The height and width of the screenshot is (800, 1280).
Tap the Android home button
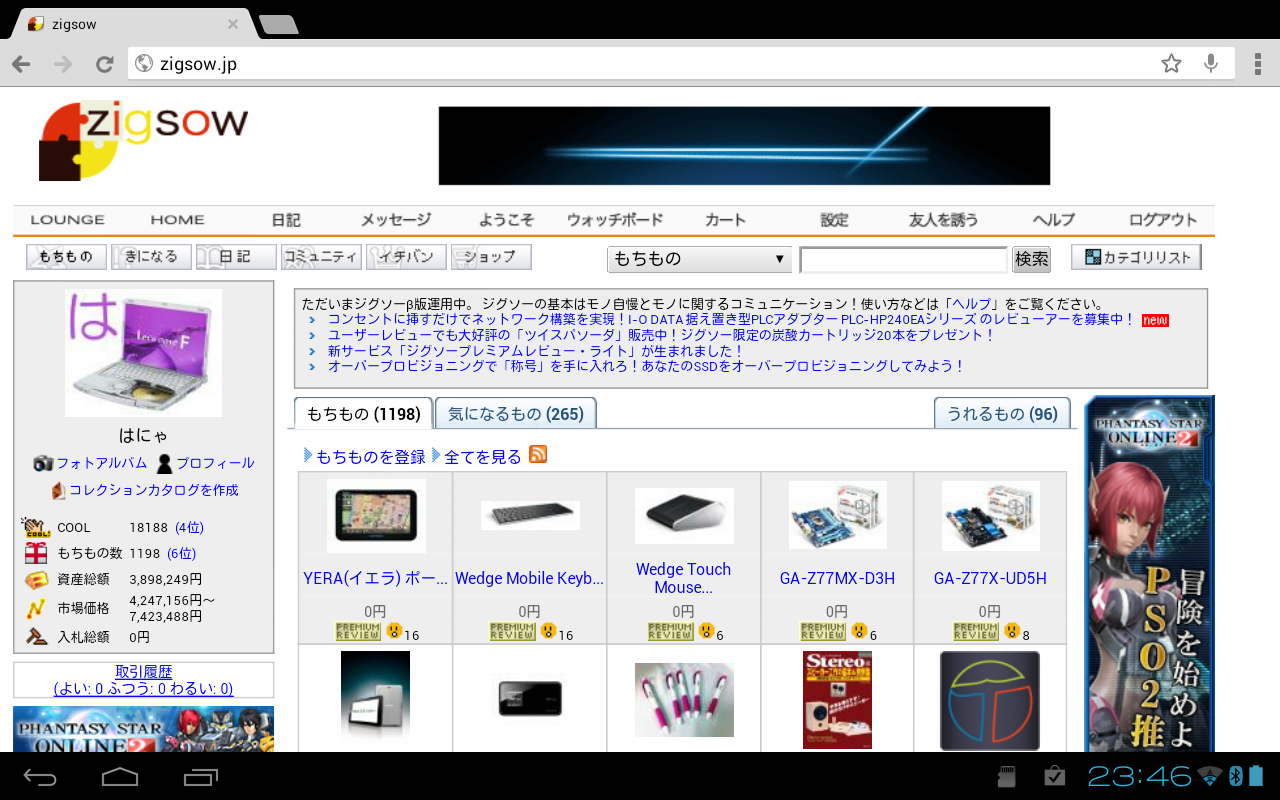120,776
